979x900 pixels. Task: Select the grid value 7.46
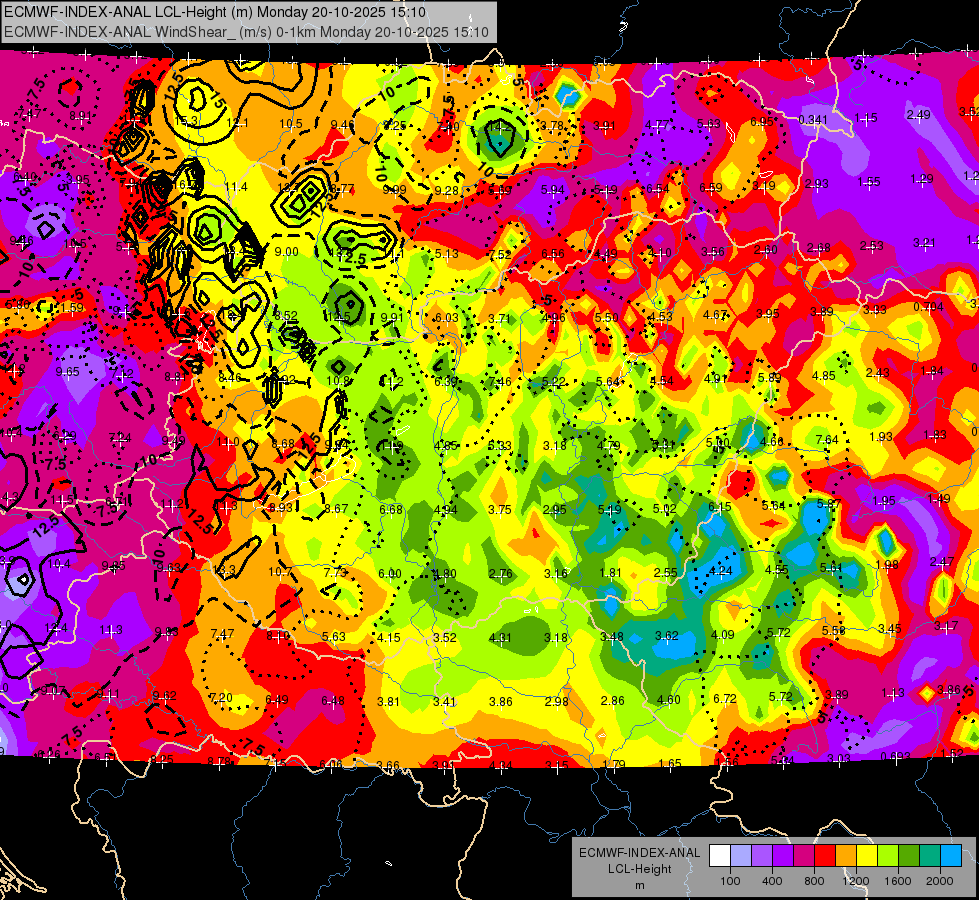499,382
